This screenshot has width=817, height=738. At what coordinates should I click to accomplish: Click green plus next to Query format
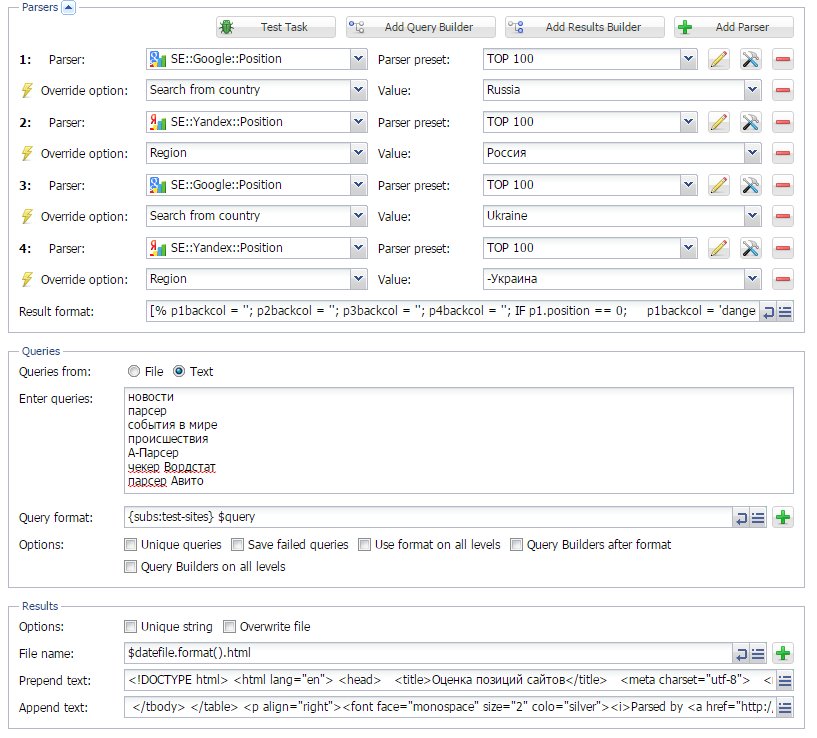(x=783, y=517)
